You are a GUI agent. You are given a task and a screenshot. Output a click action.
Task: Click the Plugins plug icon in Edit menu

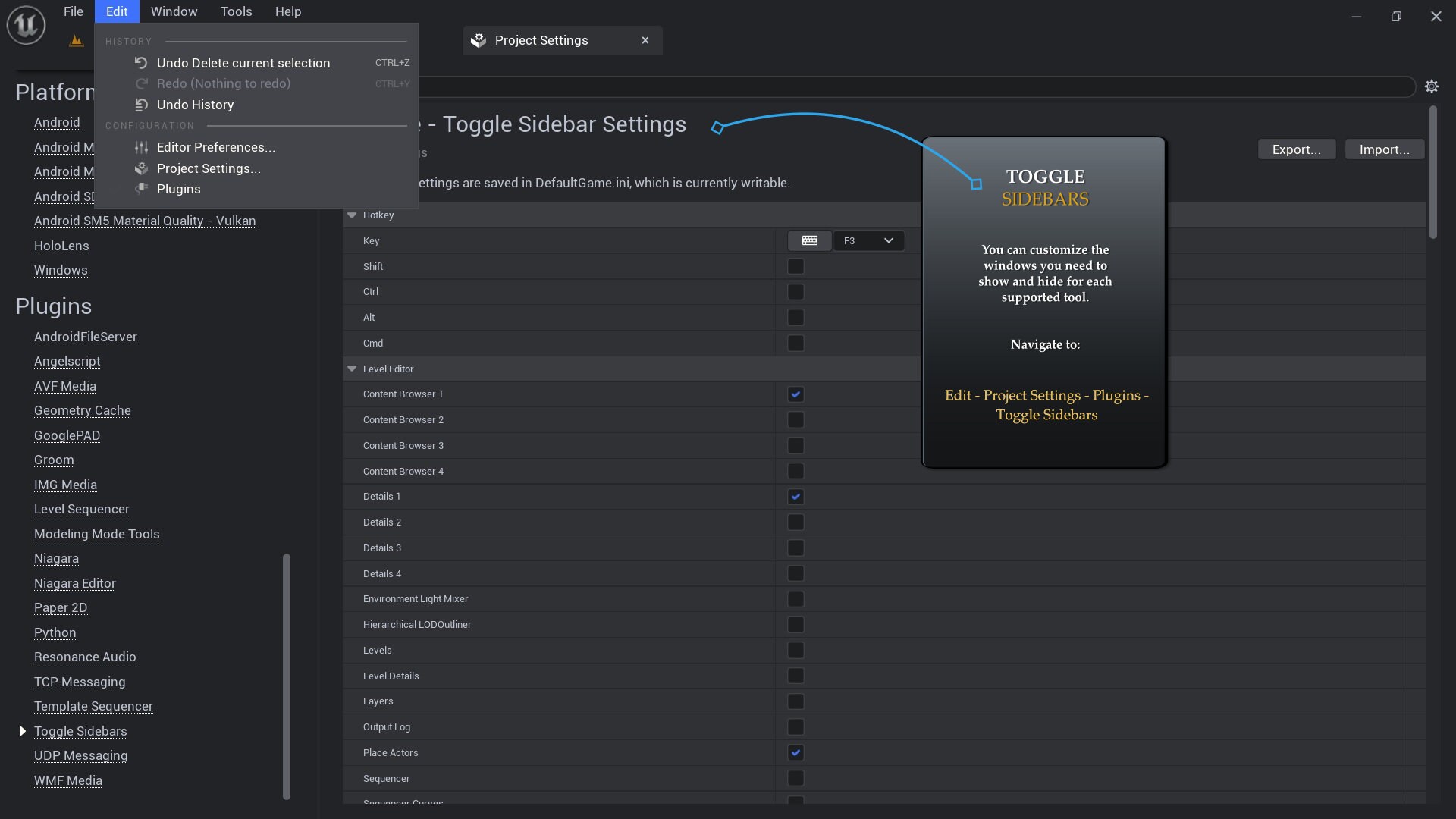(141, 190)
